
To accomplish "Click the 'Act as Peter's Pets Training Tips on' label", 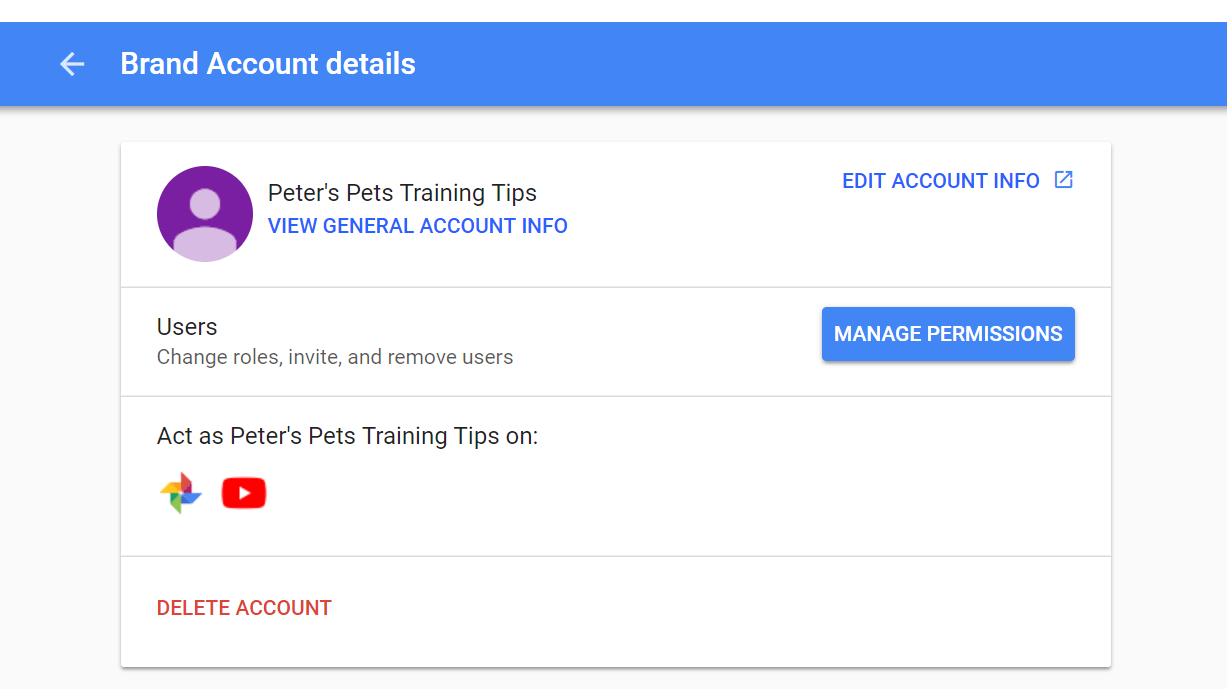I will click(347, 436).
